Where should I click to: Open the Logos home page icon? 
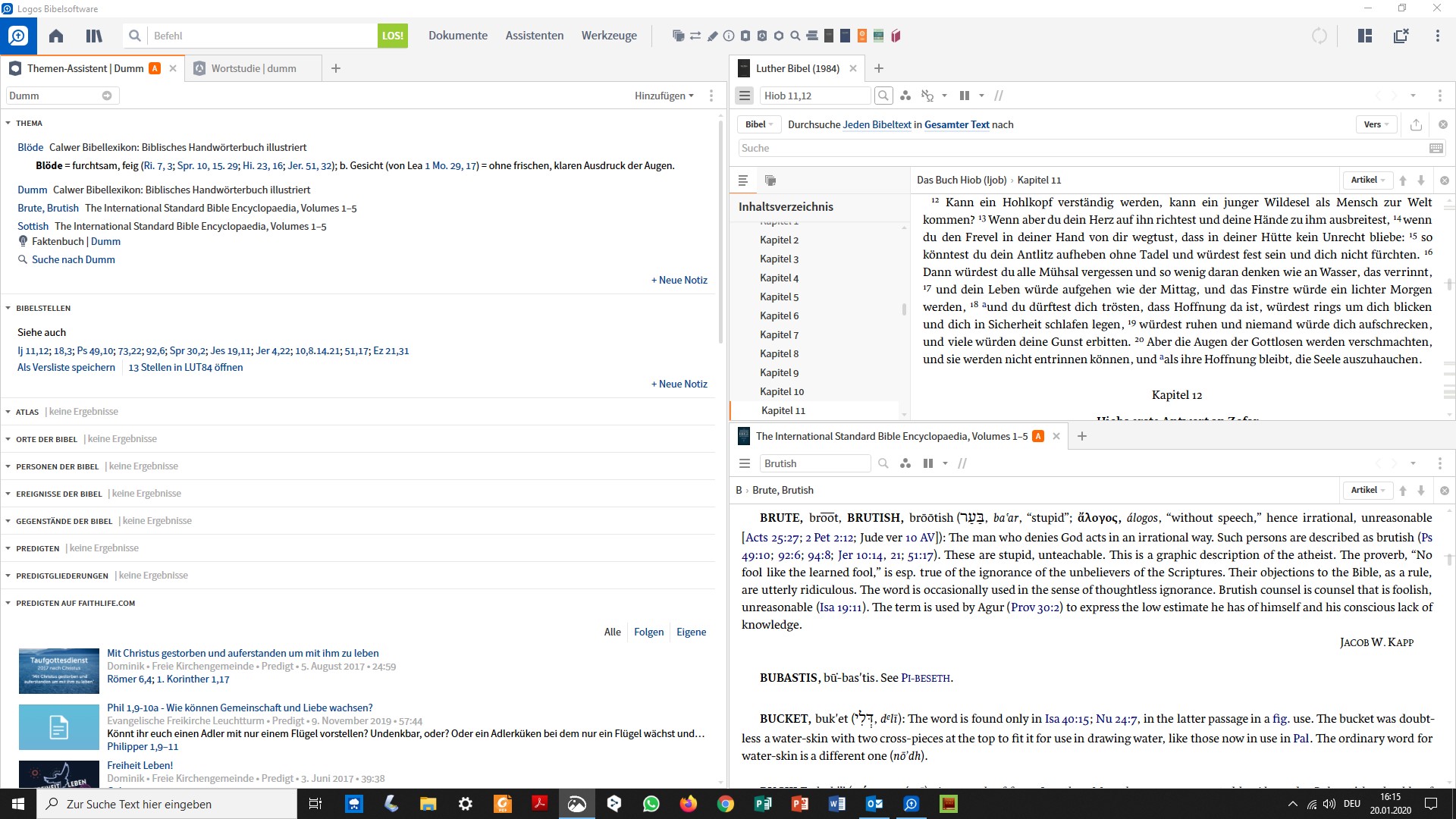click(x=56, y=36)
